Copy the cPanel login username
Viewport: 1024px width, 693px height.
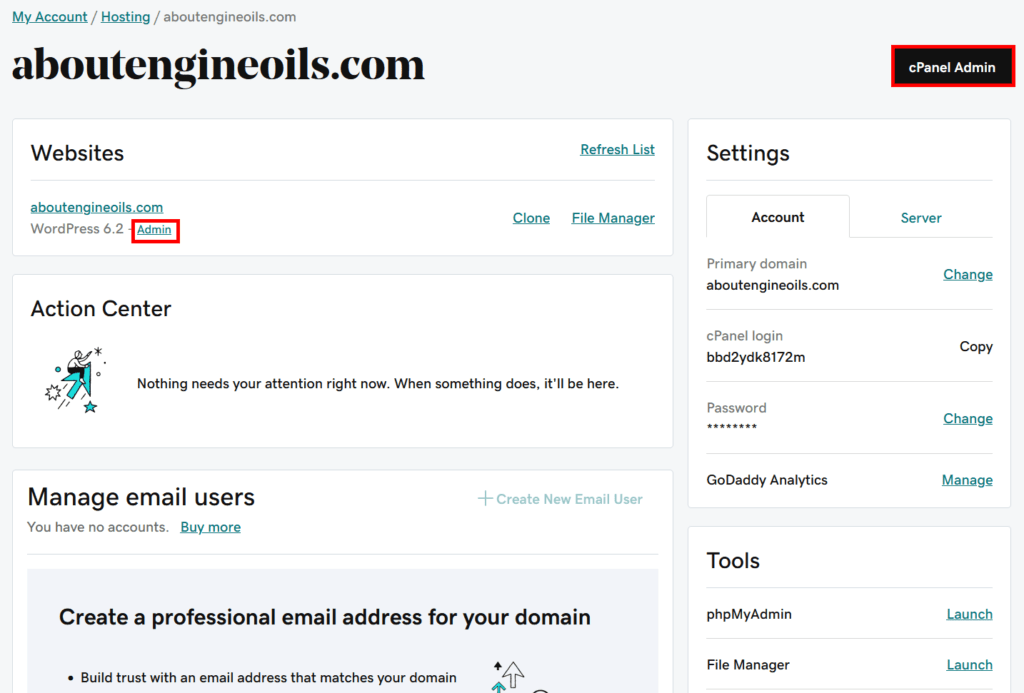point(976,347)
